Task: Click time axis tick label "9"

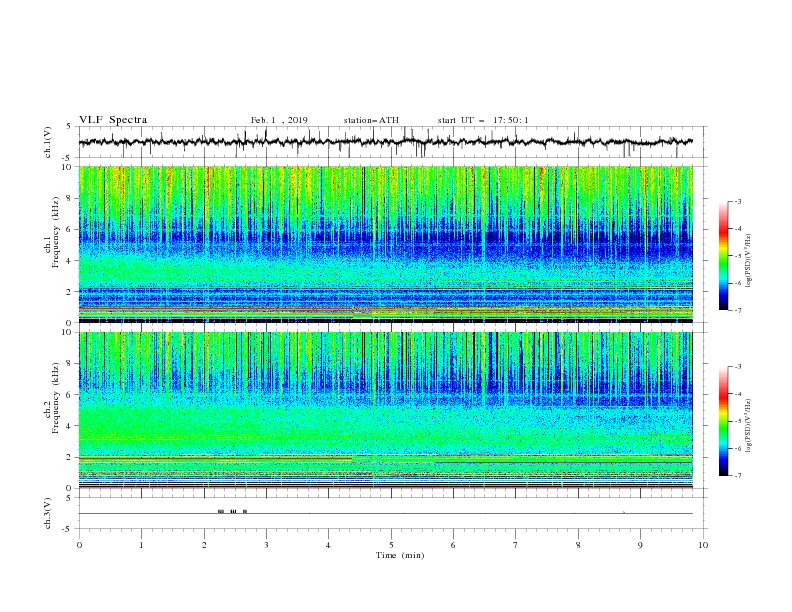Action: [640, 545]
